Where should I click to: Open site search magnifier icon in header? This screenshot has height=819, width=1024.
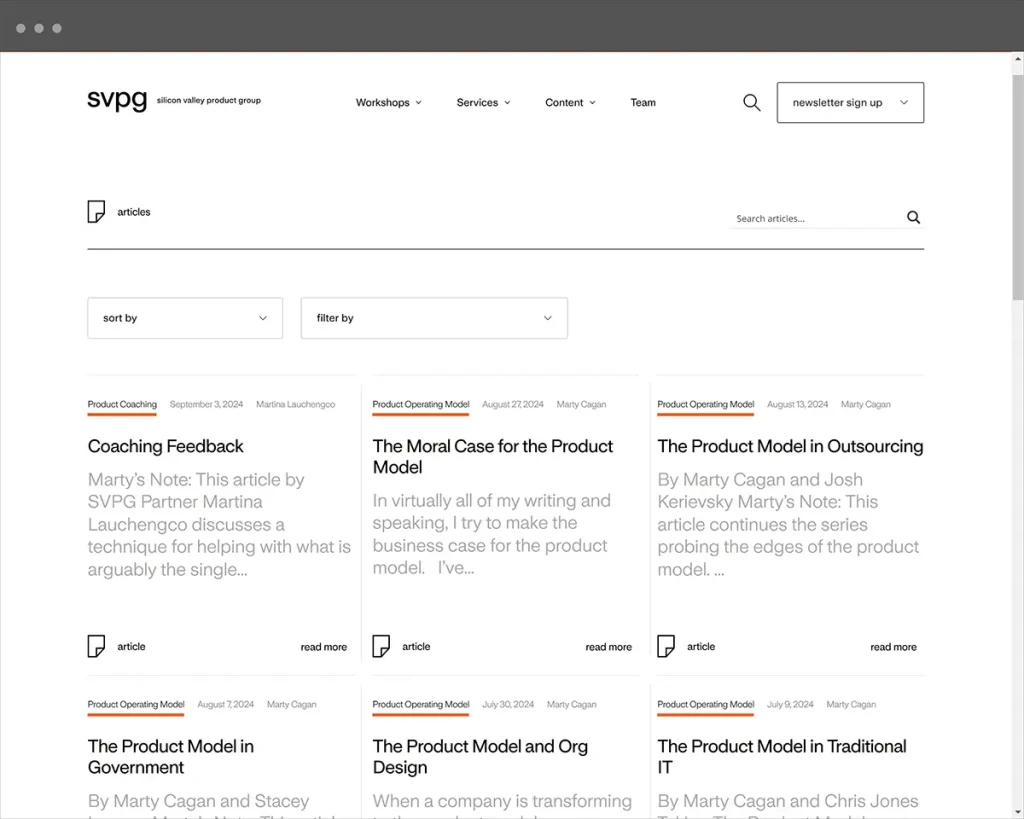pos(752,103)
